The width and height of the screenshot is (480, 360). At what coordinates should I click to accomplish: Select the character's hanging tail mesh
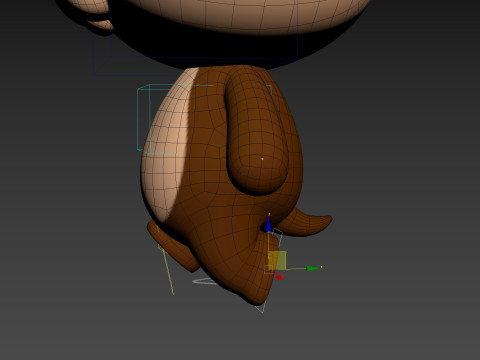coord(257,131)
